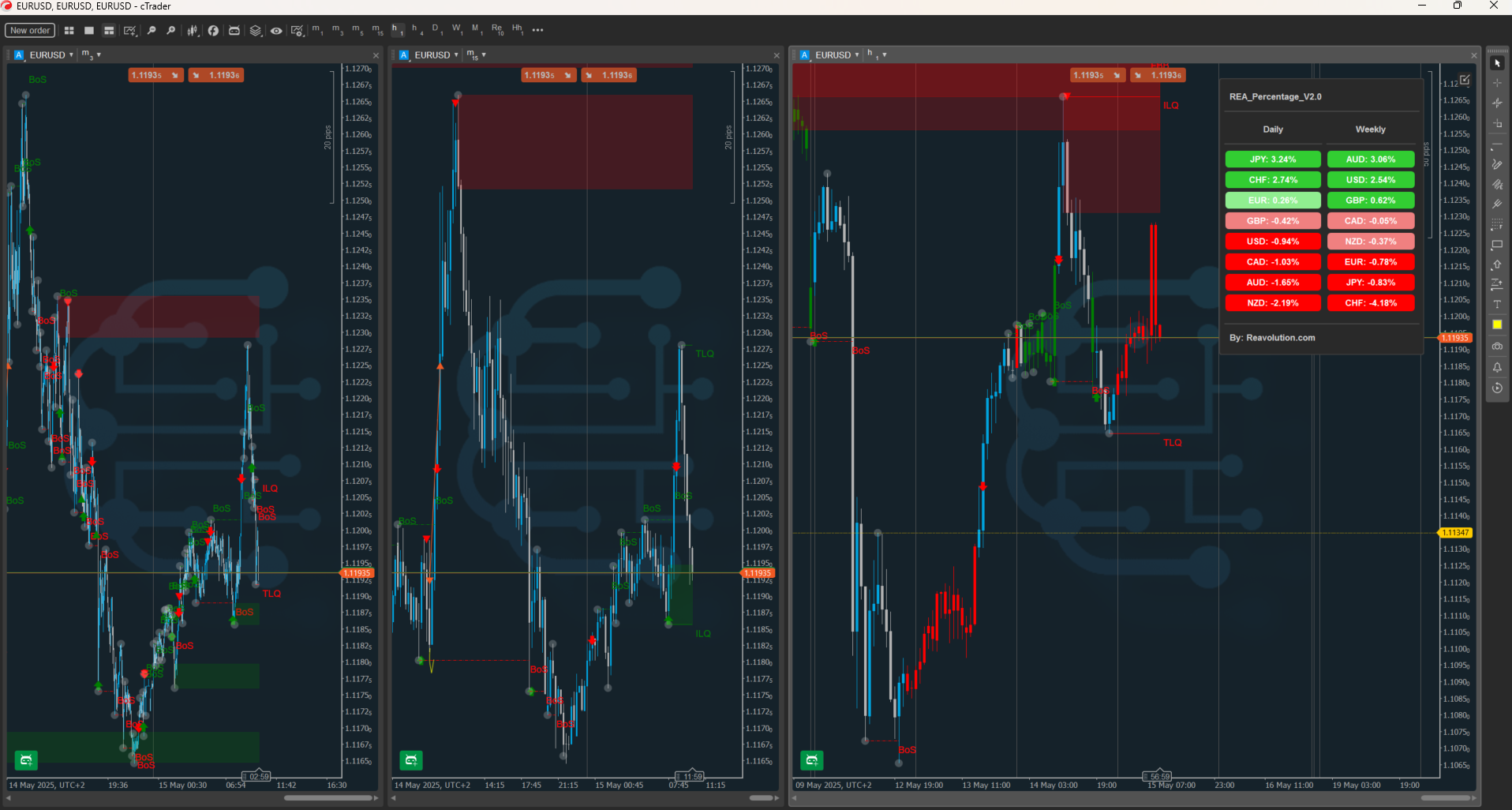Select the Fibonacci tools icon
The height and width of the screenshot is (810, 1512).
[x=1497, y=225]
